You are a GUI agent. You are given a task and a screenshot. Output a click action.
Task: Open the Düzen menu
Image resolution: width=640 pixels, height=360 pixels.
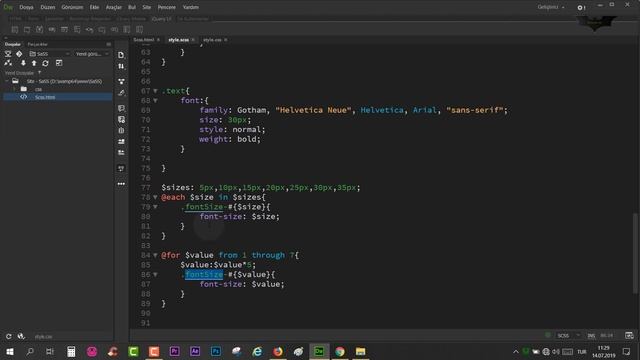48,7
